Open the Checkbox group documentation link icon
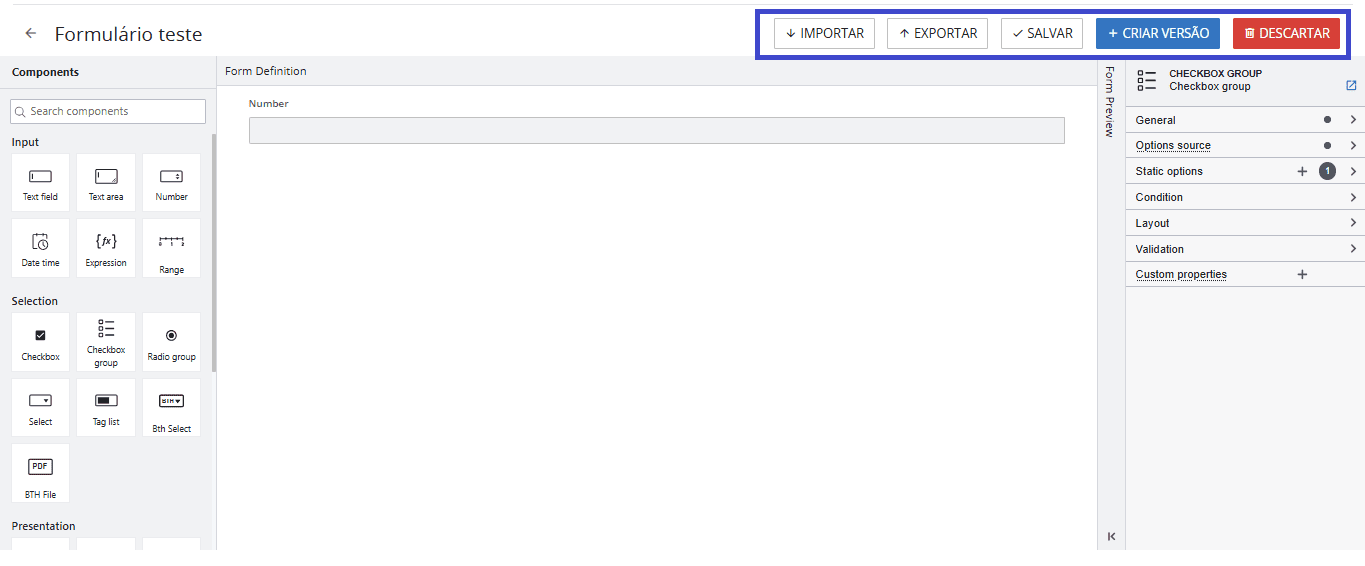Image resolution: width=1365 pixels, height=566 pixels. (x=1351, y=86)
